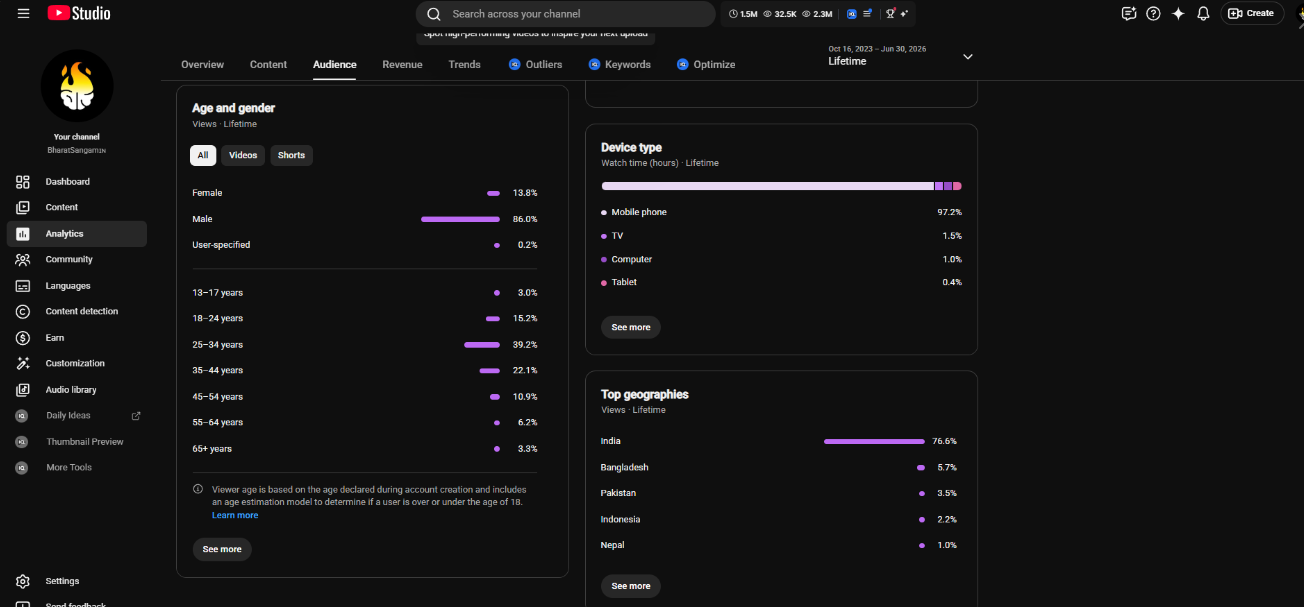1304x607 pixels.
Task: Click the Female 13.8% row
Action: pos(365,193)
